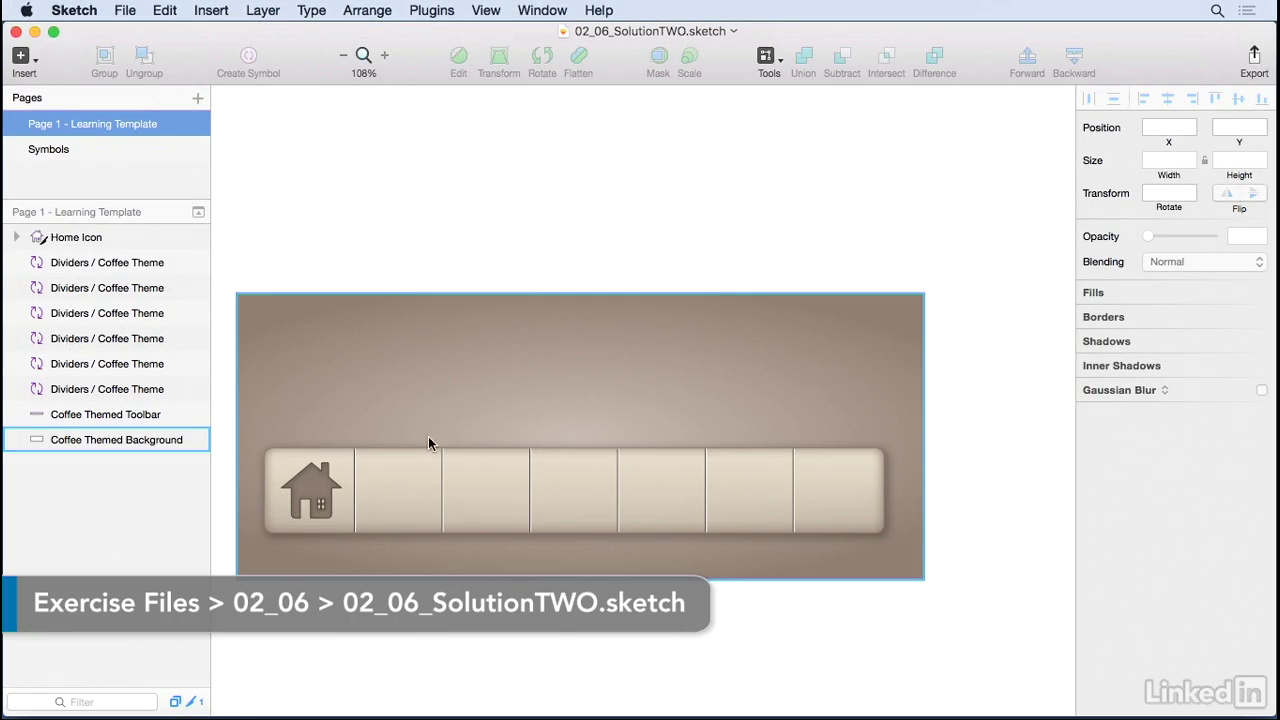Click align right icon in inspector
This screenshot has width=1280, height=720.
click(1191, 98)
